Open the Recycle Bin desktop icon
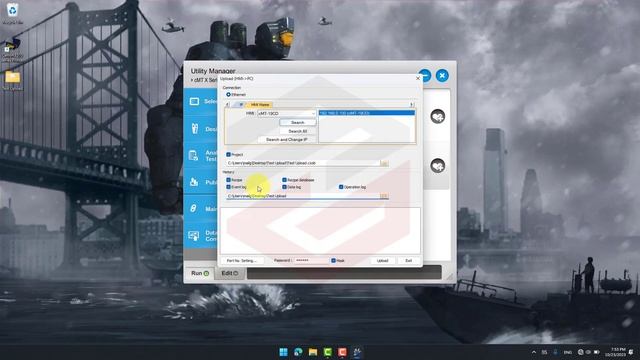Viewport: 640px width, 360px height. [13, 13]
